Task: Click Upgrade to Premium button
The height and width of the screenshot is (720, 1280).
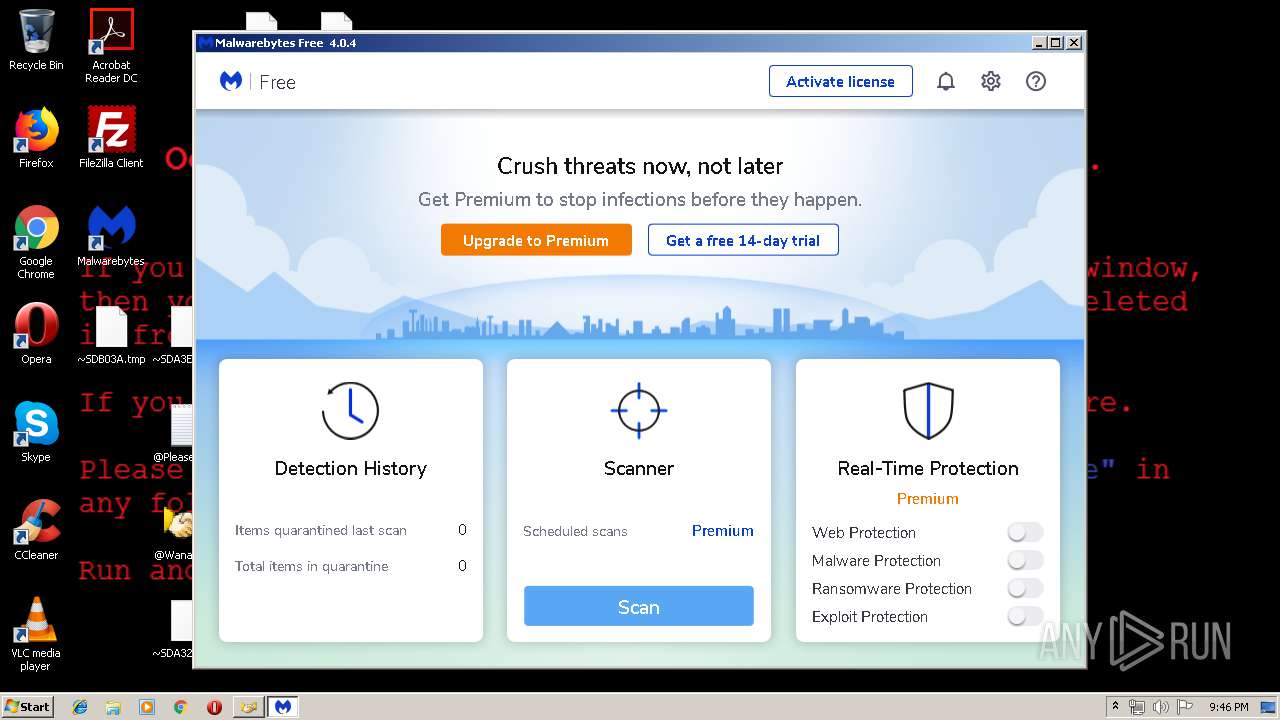Action: point(536,240)
